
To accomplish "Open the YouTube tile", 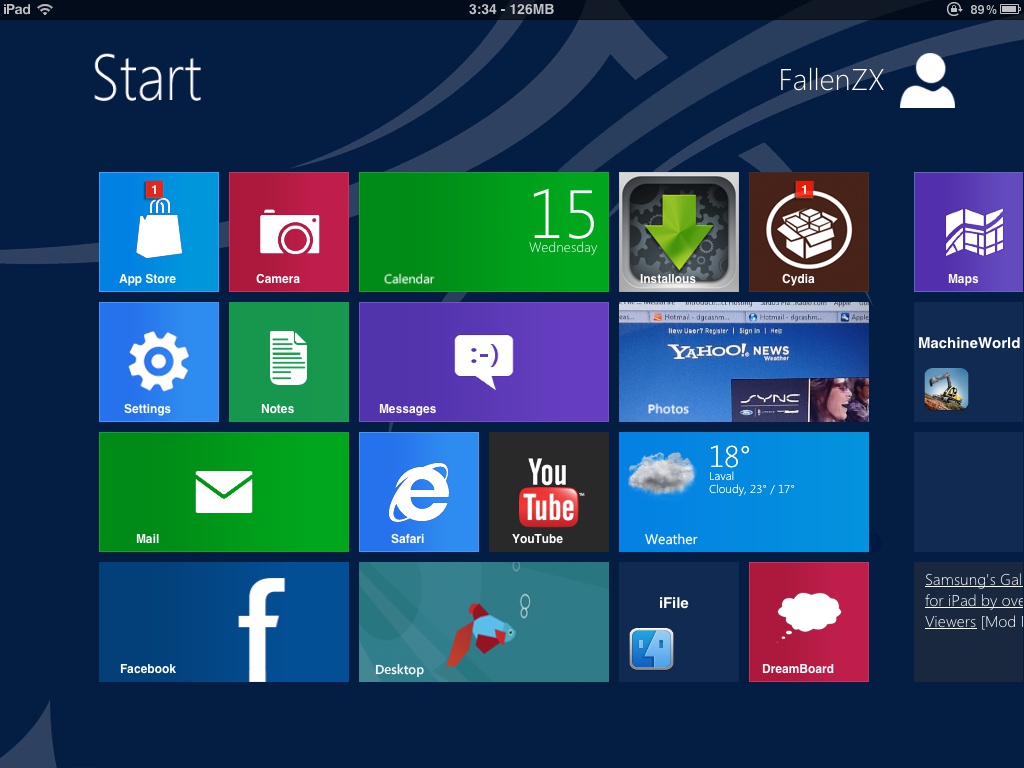I will [549, 492].
